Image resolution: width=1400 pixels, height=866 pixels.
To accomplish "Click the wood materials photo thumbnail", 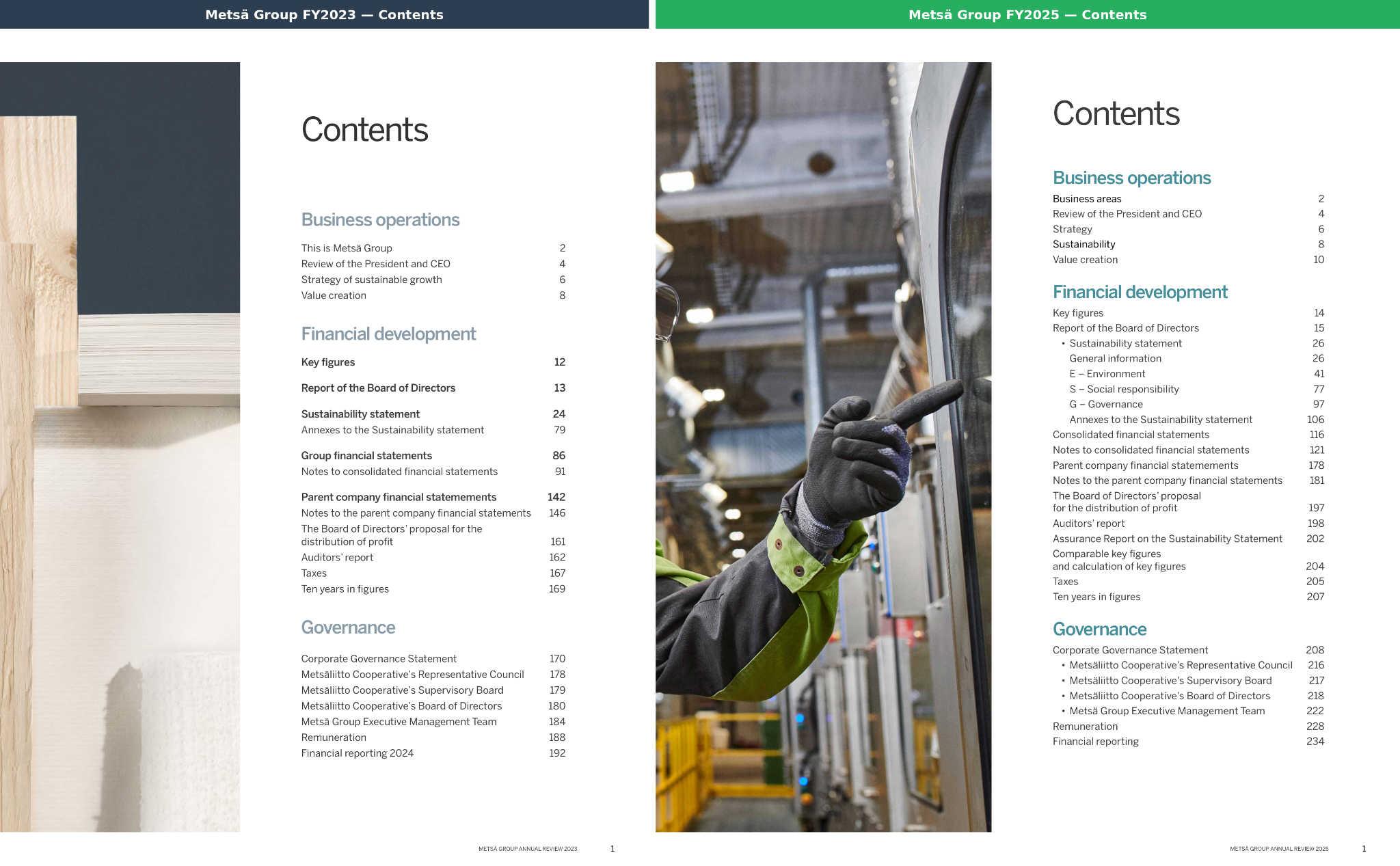I will point(120,447).
